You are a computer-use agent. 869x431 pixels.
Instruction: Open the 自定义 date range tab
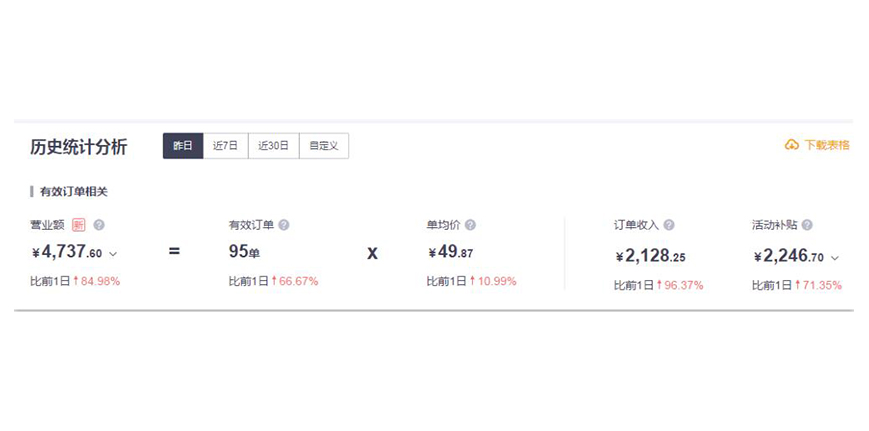coord(324,146)
